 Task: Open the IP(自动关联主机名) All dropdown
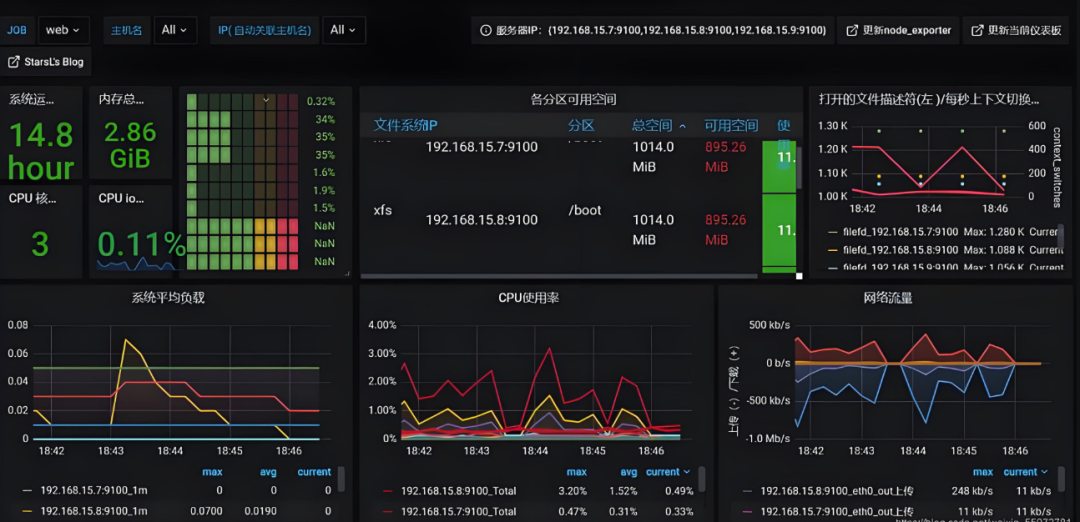[343, 30]
